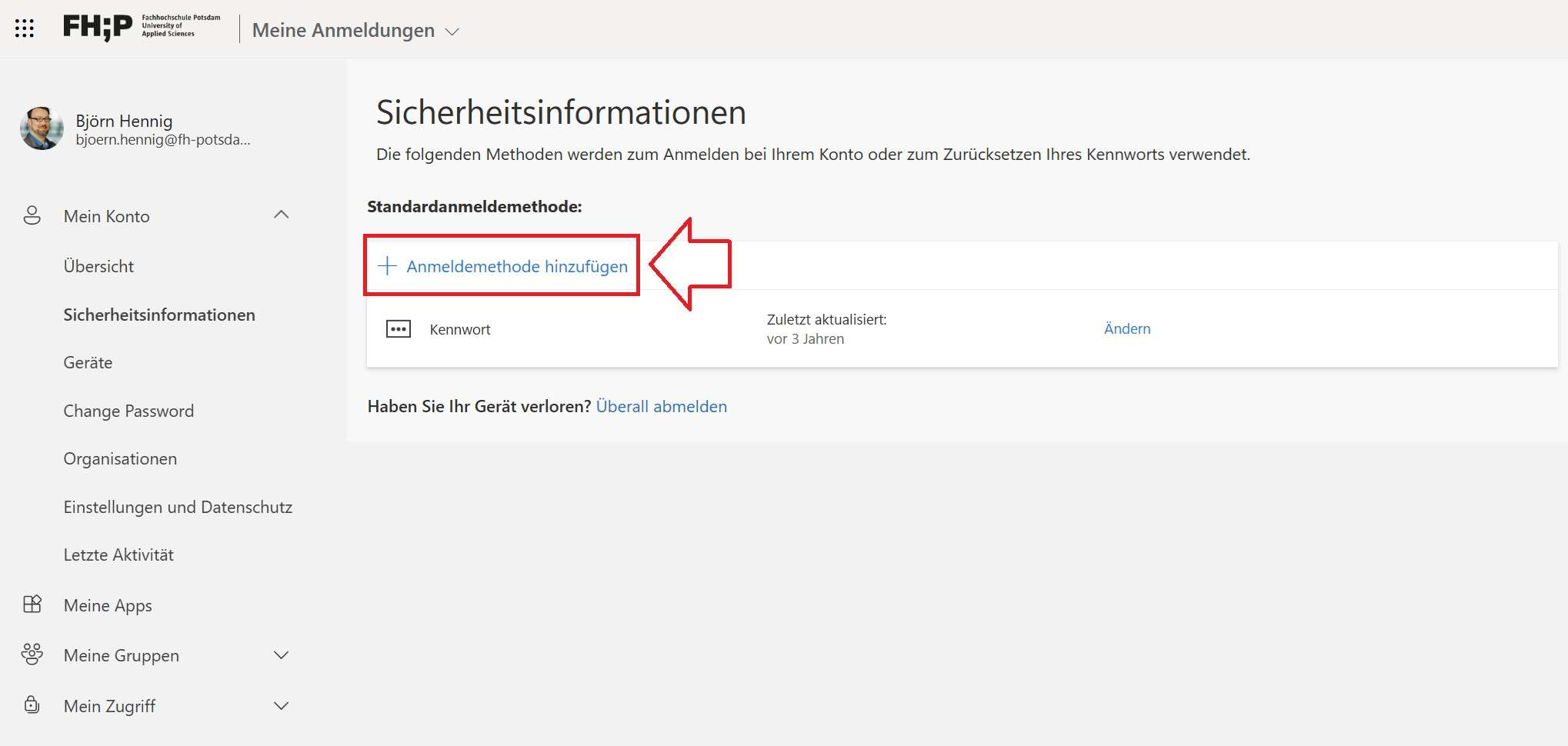Select Geräte in the sidebar menu
Viewport: 1568px width, 746px height.
coord(88,362)
